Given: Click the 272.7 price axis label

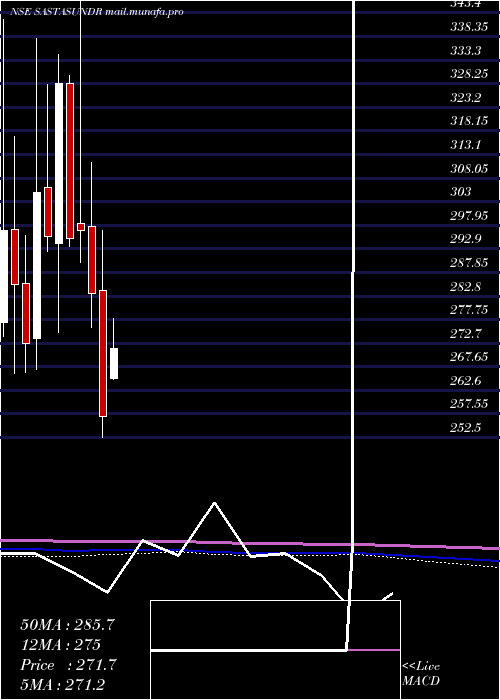Looking at the screenshot, I should [466, 333].
